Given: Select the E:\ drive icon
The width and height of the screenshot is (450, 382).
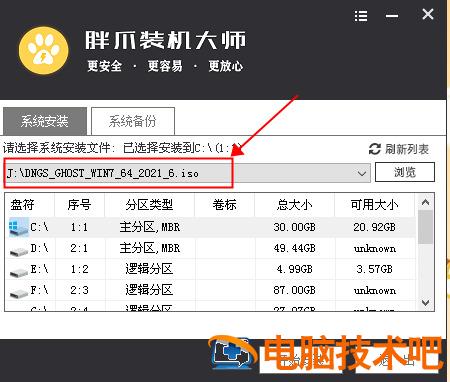Looking at the screenshot, I should pos(19,272).
